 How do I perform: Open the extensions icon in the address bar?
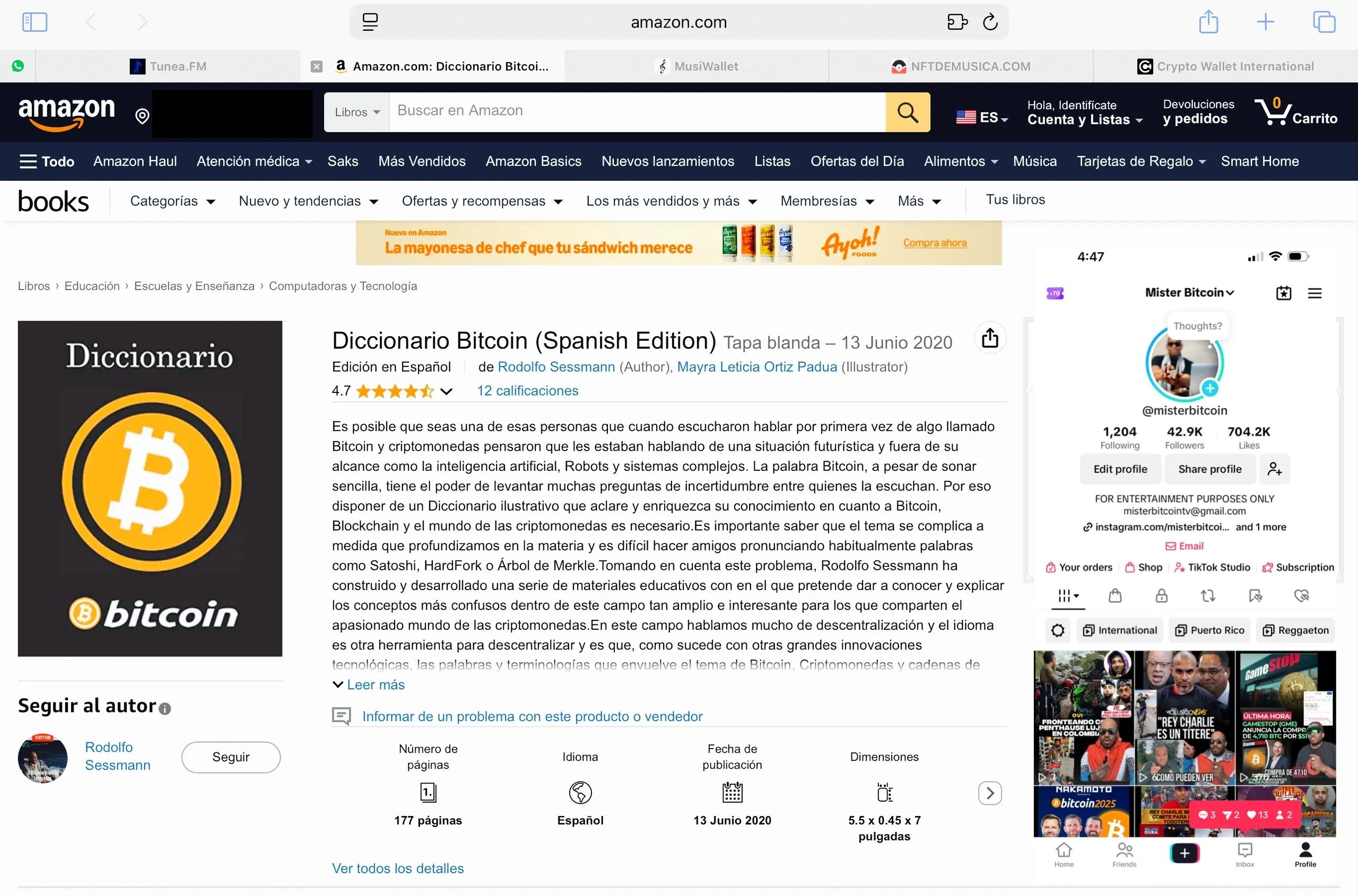coord(956,22)
